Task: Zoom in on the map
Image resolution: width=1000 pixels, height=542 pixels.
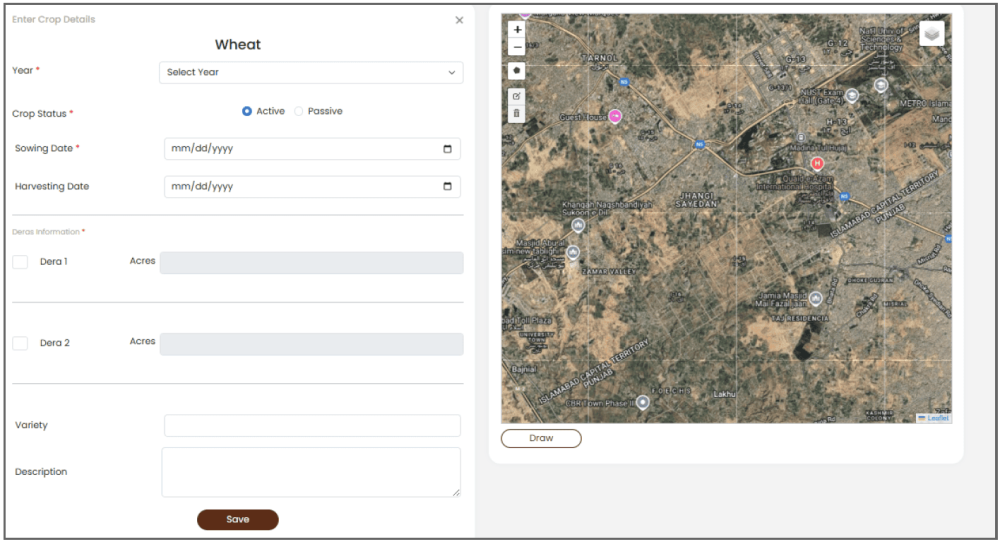Action: 517,29
